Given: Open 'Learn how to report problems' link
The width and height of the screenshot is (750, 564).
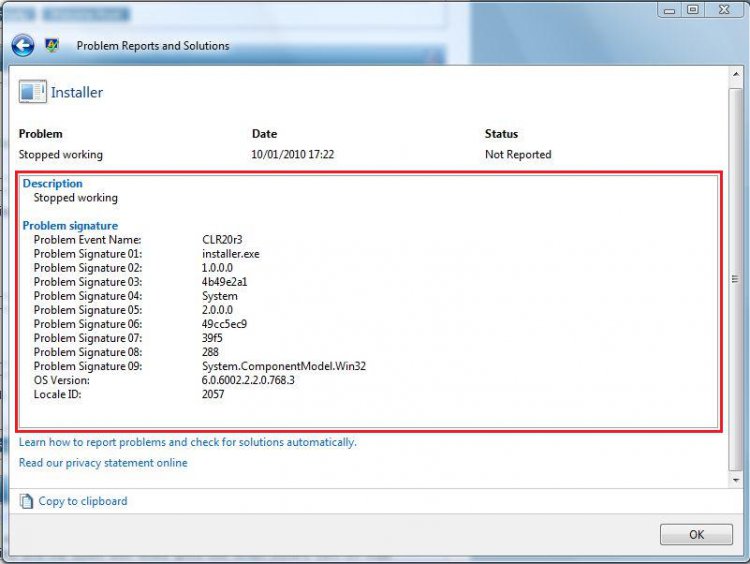Looking at the screenshot, I should (x=187, y=442).
